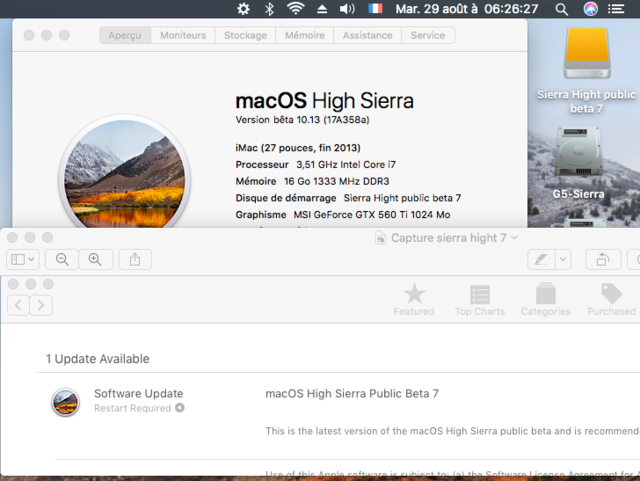
Task: Click the Disque de démarrage value
Action: (x=402, y=198)
